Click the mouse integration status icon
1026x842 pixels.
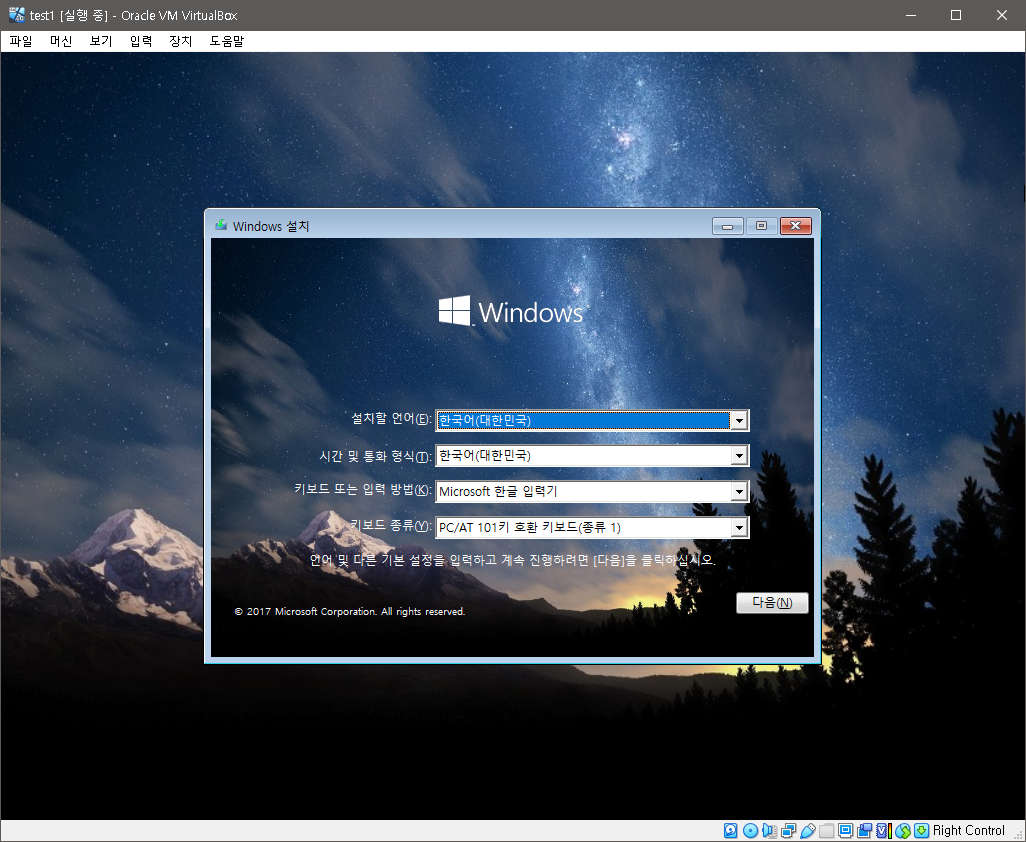point(903,831)
